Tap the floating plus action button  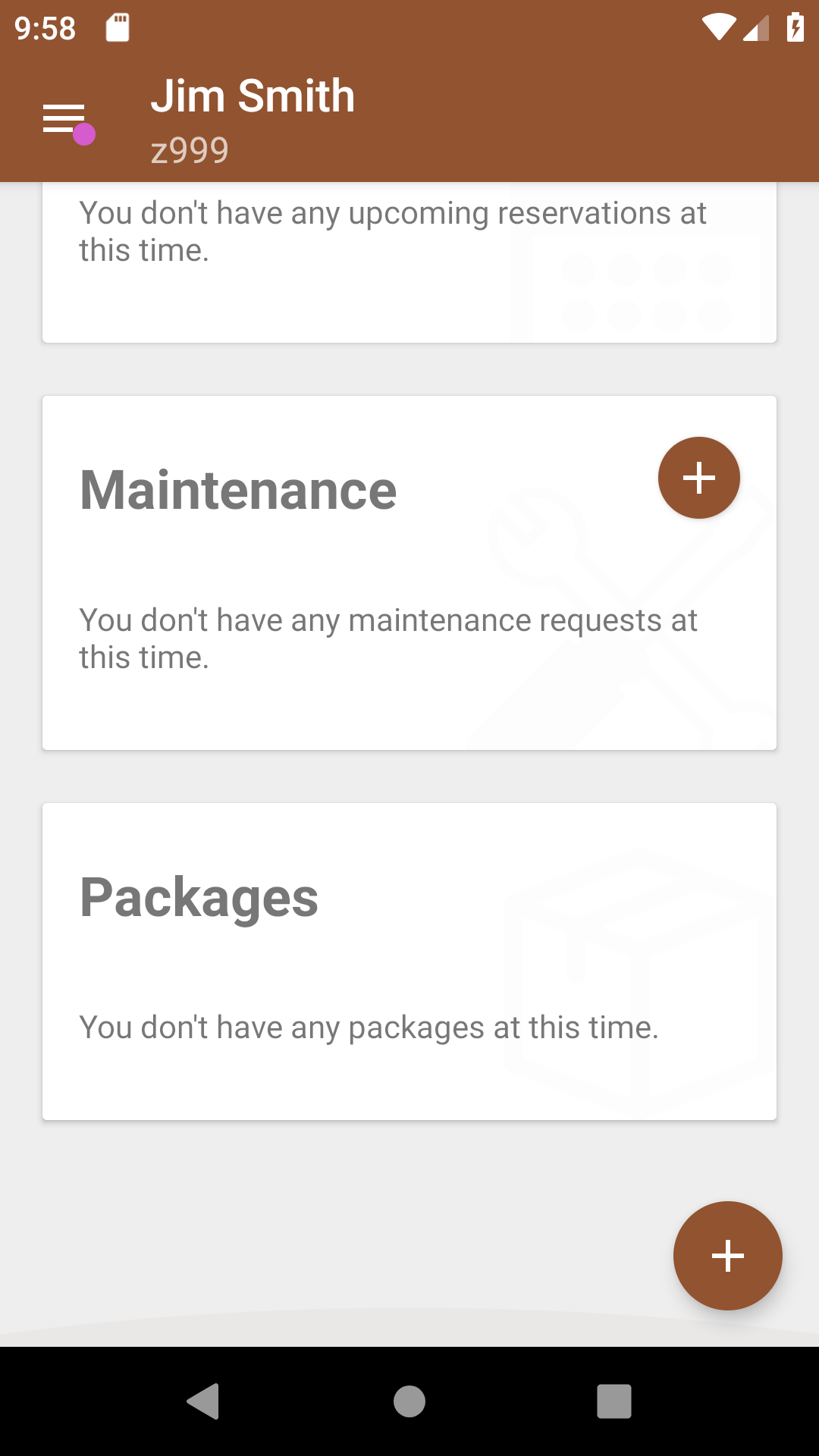pos(727,1256)
